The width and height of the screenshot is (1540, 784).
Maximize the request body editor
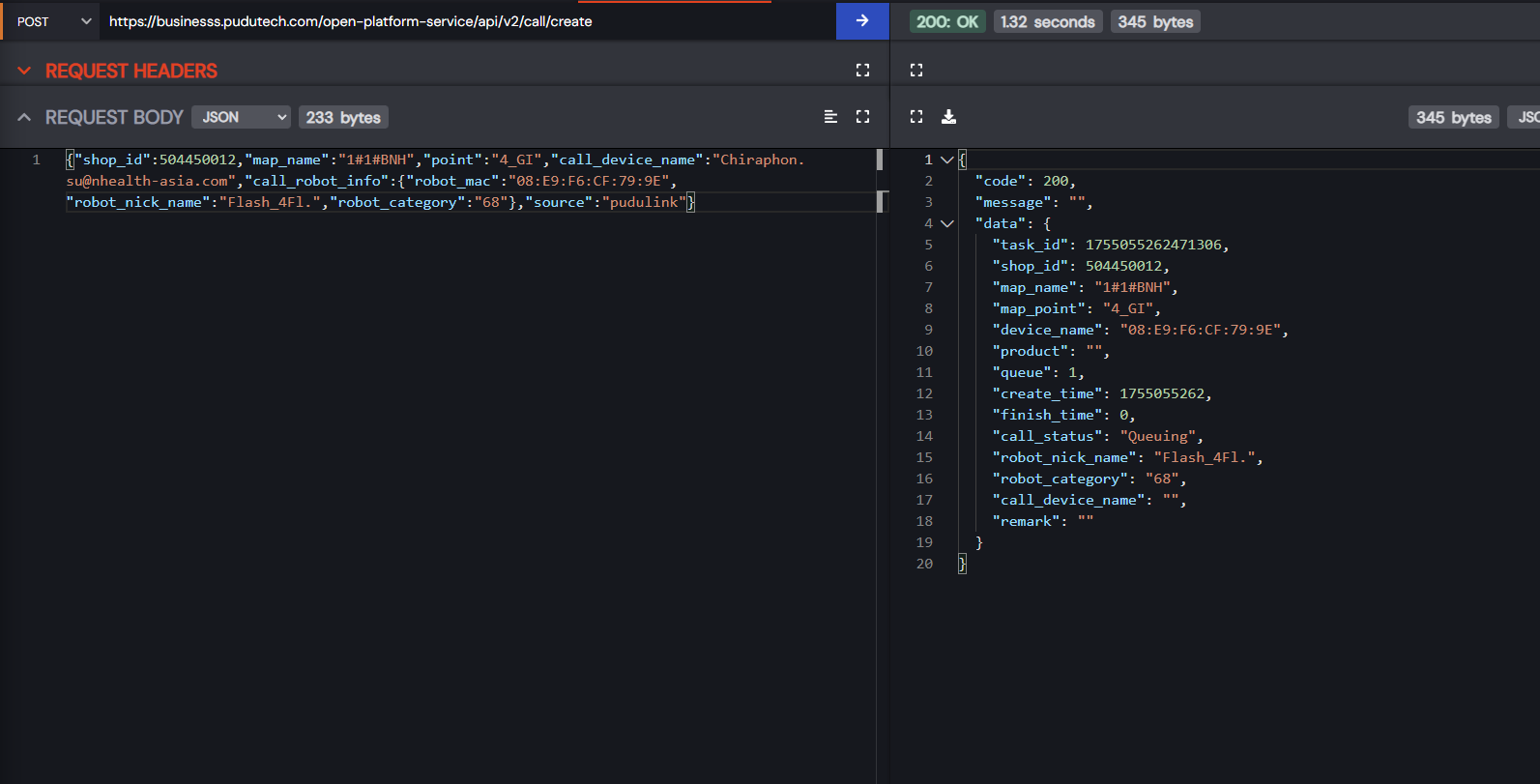tap(863, 116)
